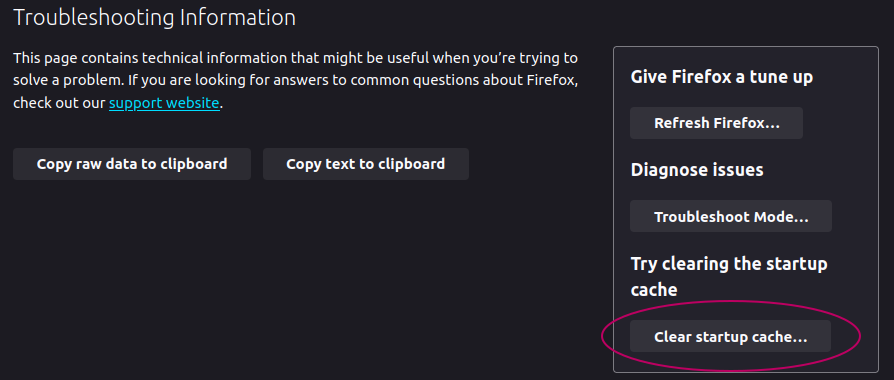Copy raw data to clipboard
The width and height of the screenshot is (894, 380).
132,164
